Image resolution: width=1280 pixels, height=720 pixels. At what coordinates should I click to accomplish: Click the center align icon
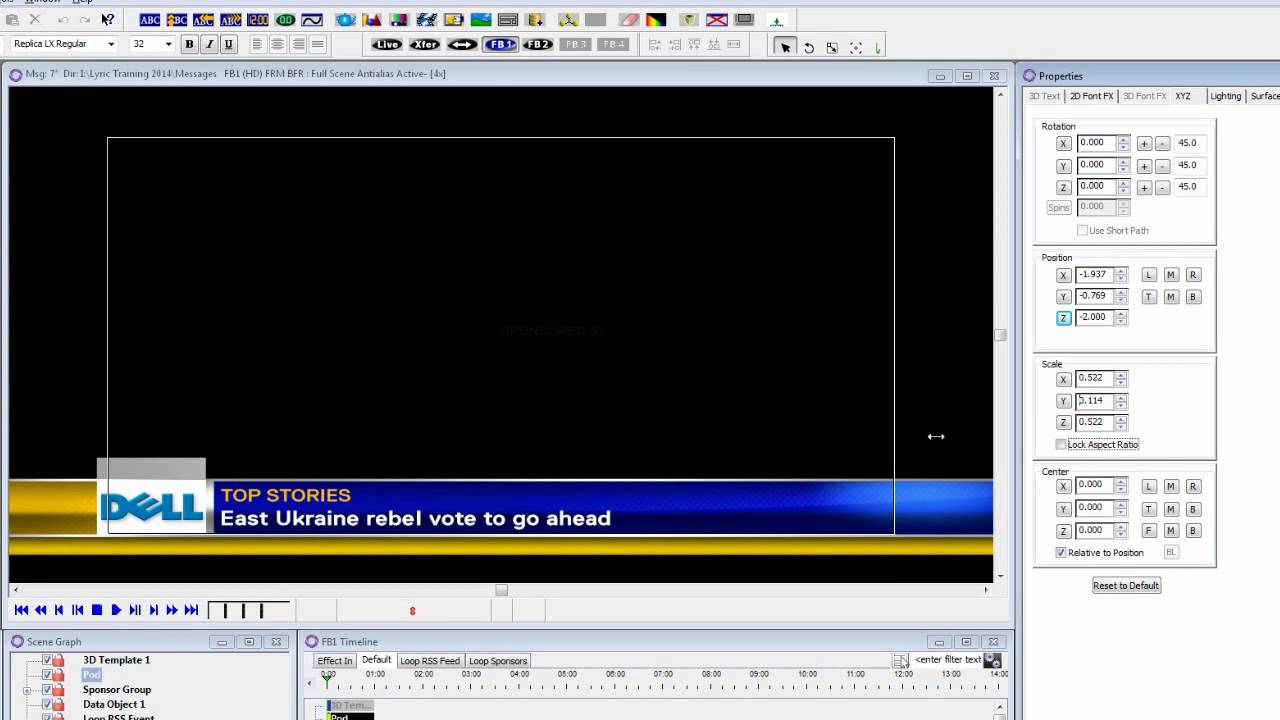pyautogui.click(x=277, y=44)
